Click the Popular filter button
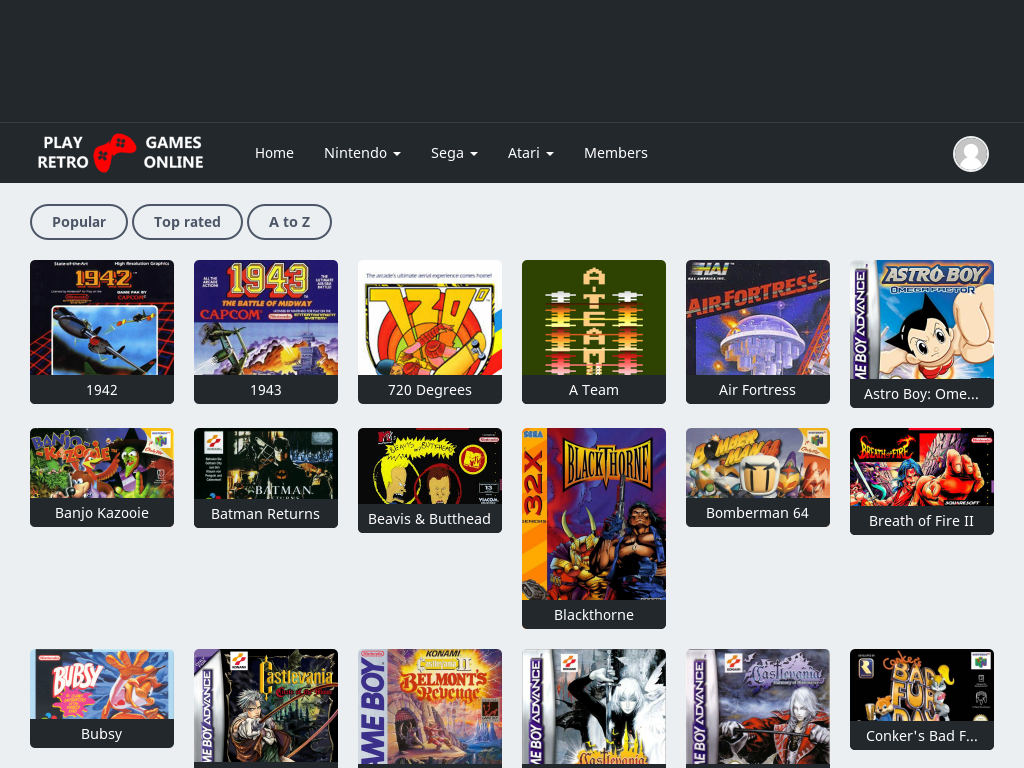Screen dimensions: 1024x768 pos(78,221)
